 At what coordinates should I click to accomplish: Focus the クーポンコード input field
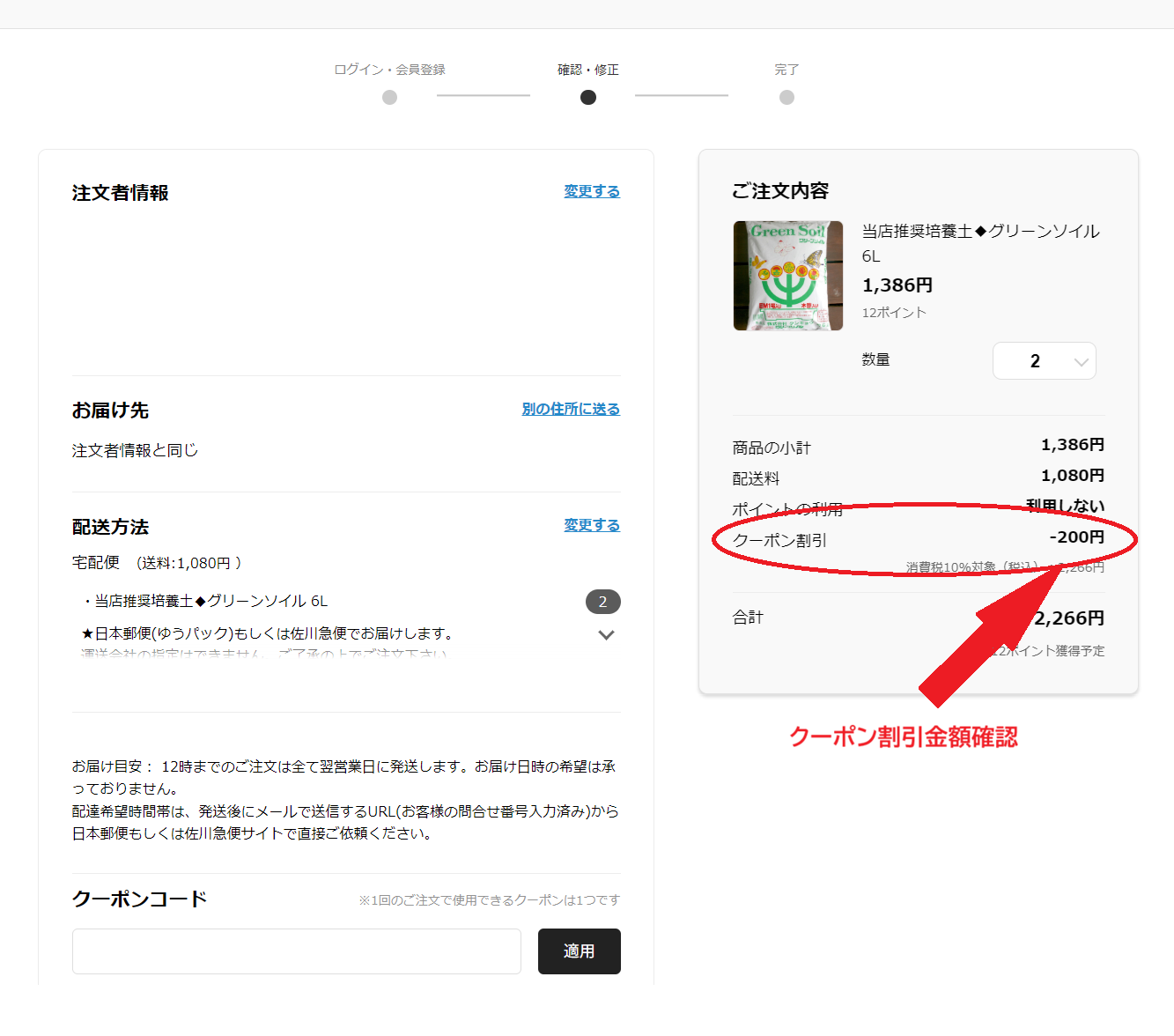click(297, 951)
